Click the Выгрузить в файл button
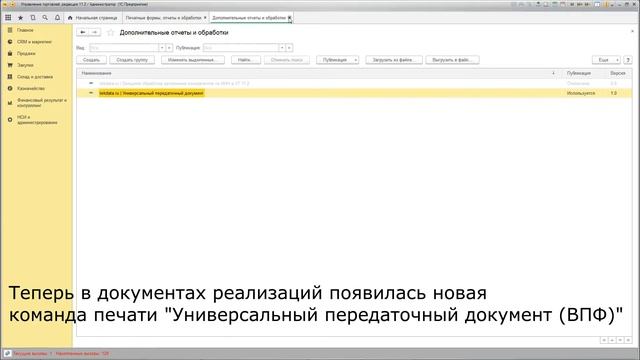 coord(453,60)
